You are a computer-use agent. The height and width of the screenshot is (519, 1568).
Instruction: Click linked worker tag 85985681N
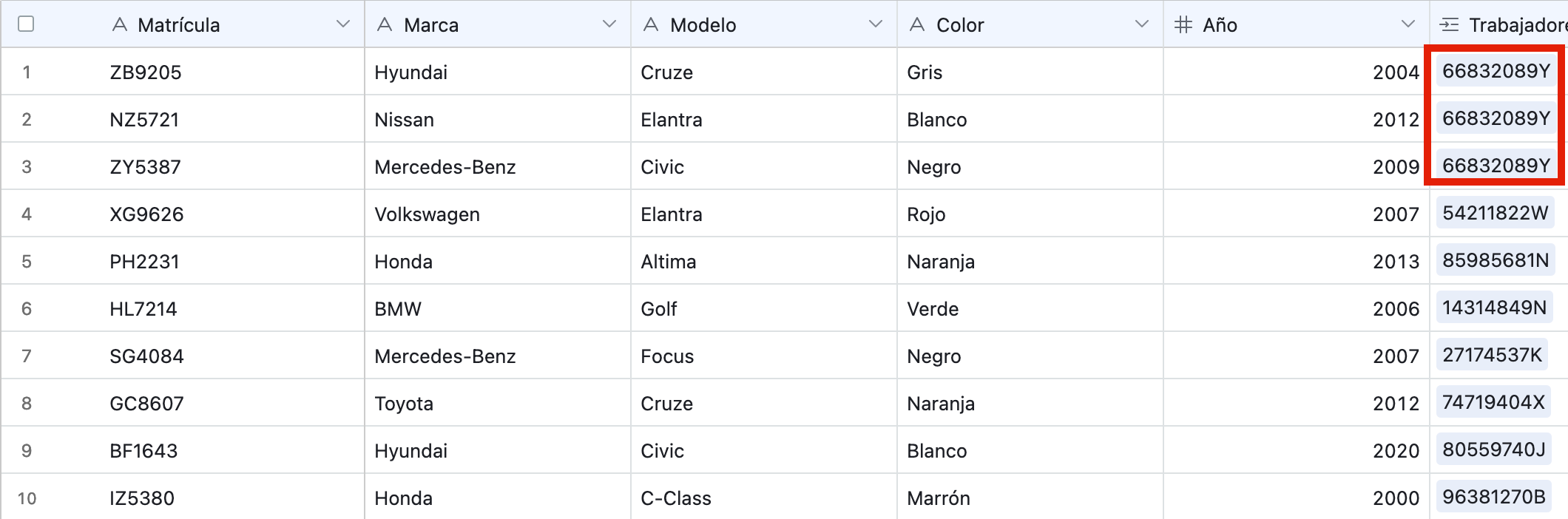(1495, 261)
